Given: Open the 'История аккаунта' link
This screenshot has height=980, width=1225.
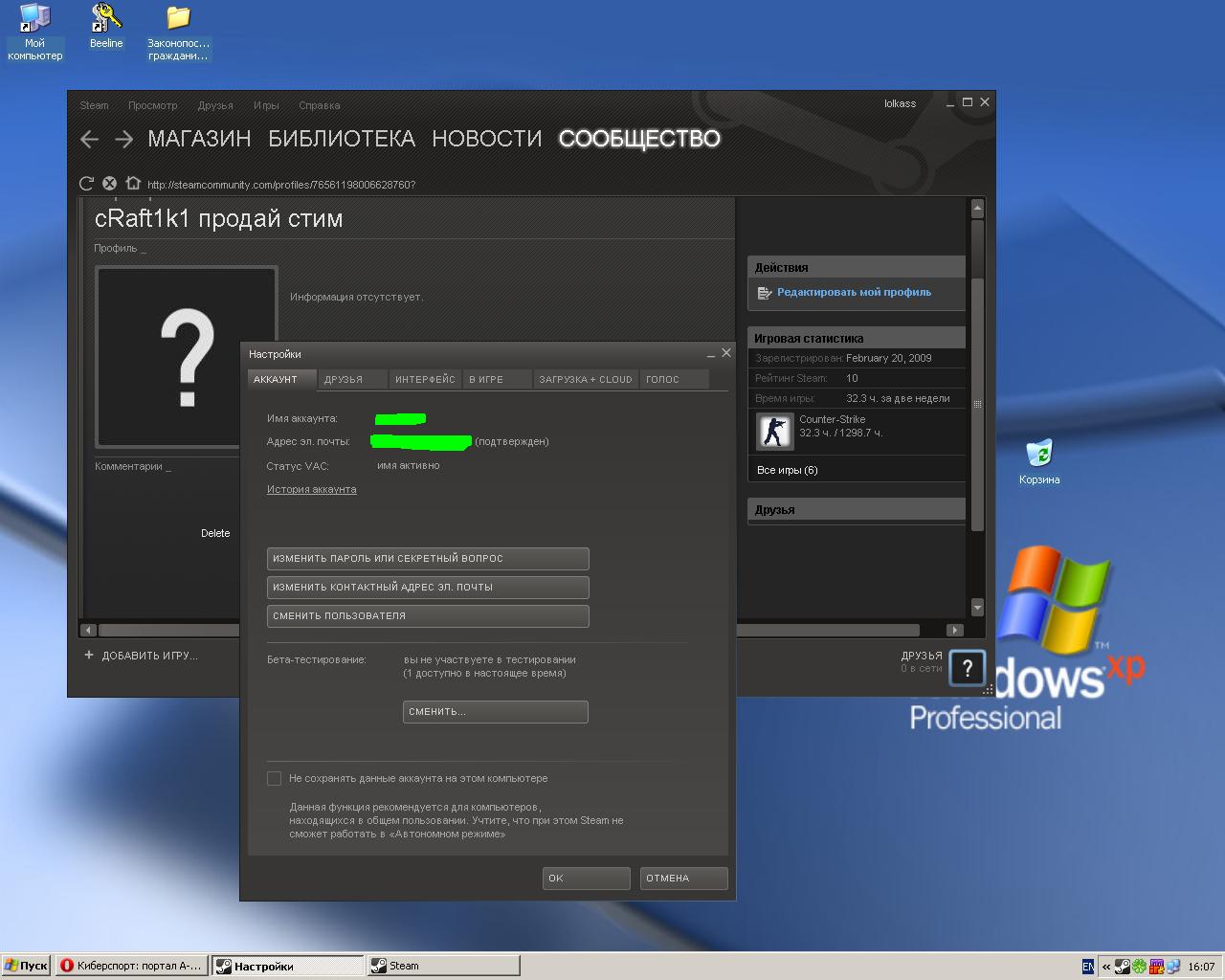Looking at the screenshot, I should pos(311,490).
